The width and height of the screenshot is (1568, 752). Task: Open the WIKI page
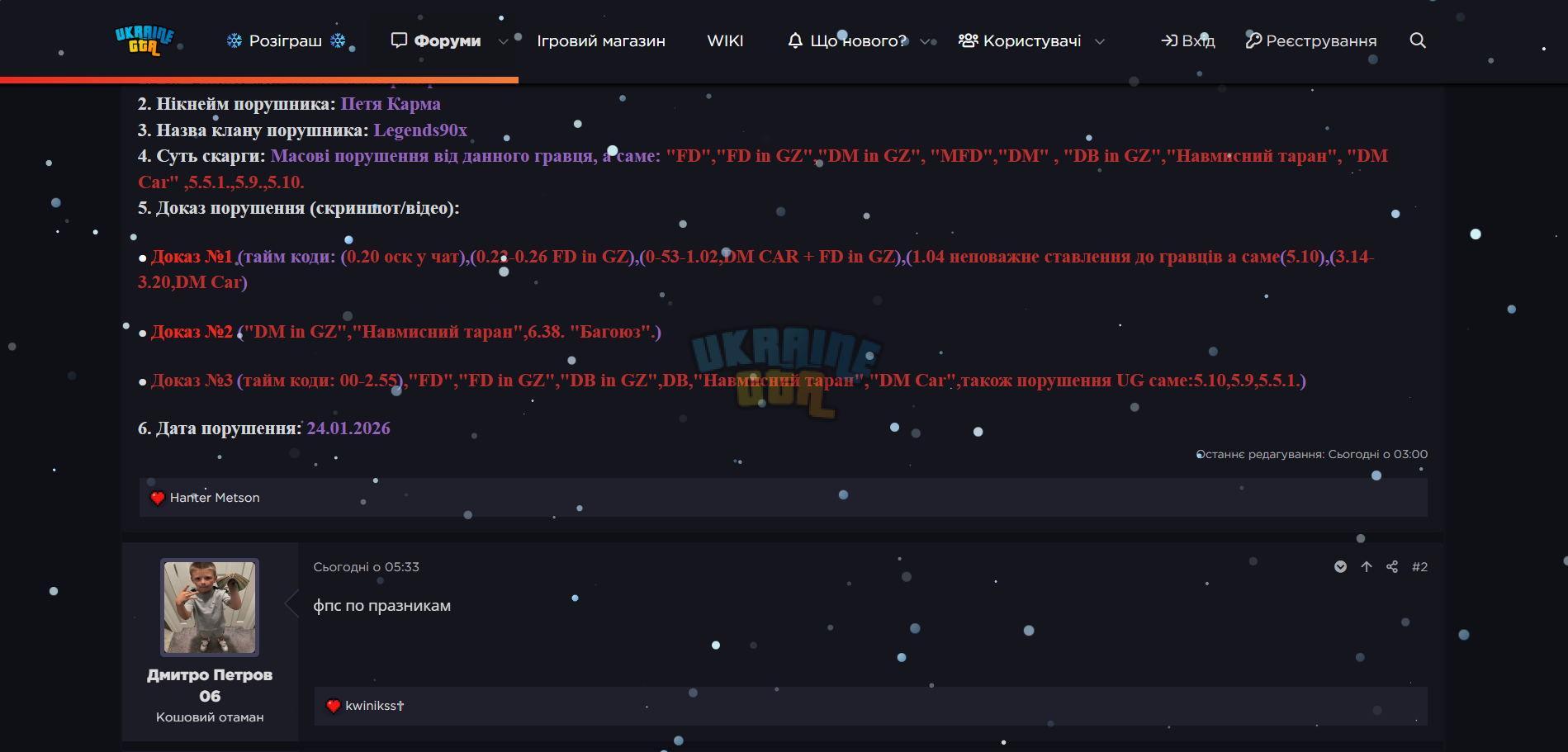725,40
